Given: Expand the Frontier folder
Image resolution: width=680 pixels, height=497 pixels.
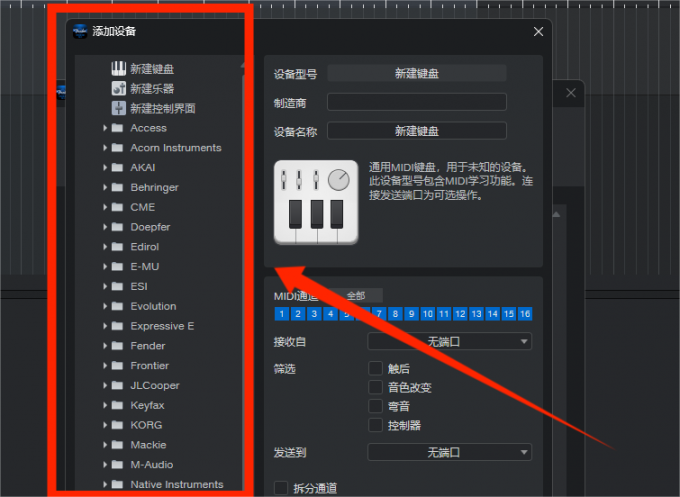Looking at the screenshot, I should (105, 366).
